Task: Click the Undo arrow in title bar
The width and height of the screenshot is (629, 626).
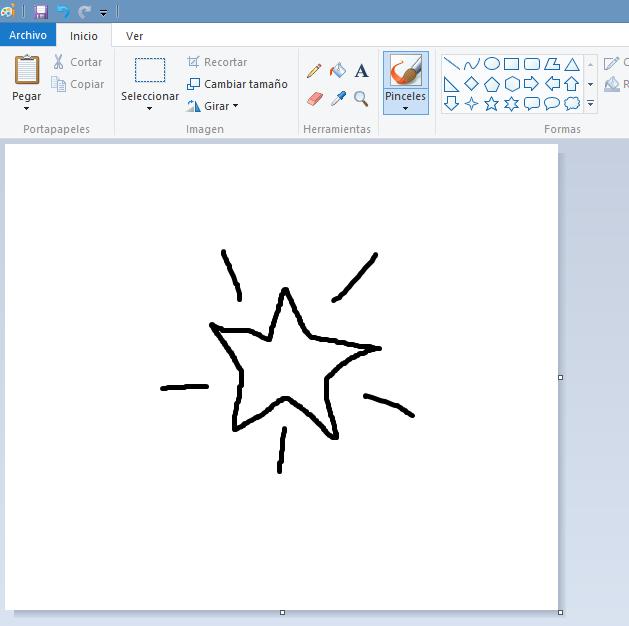Action: (x=63, y=12)
